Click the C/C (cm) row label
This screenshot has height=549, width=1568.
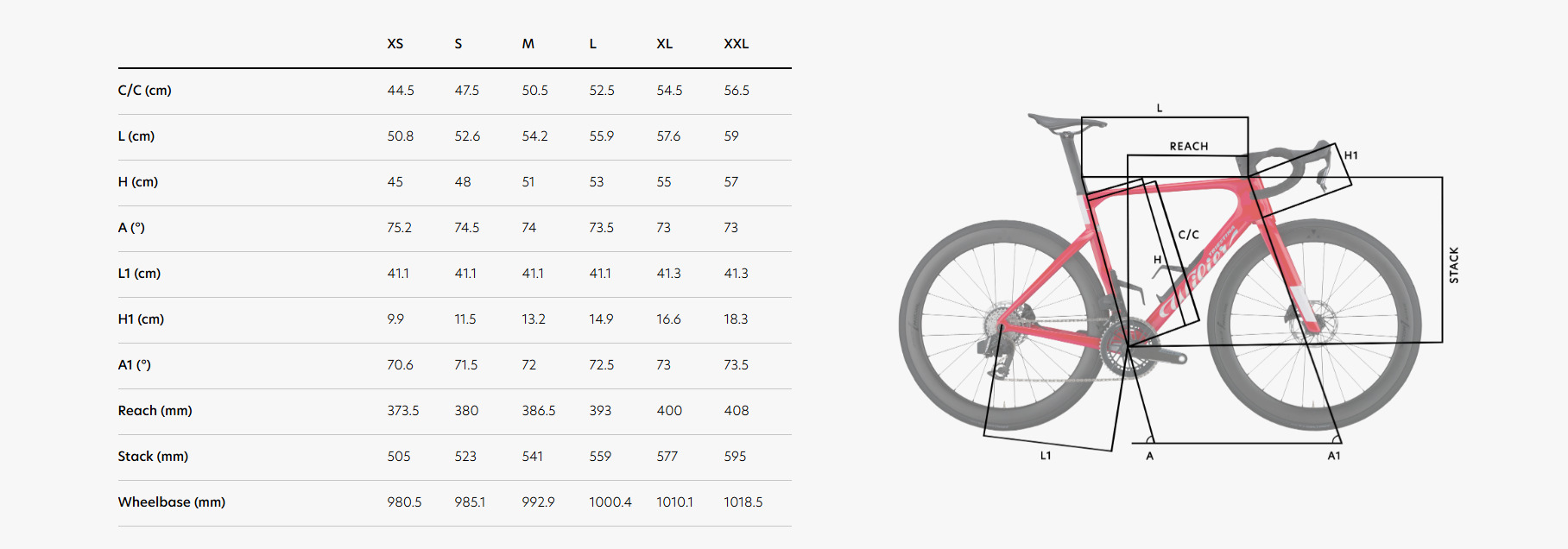click(x=145, y=91)
